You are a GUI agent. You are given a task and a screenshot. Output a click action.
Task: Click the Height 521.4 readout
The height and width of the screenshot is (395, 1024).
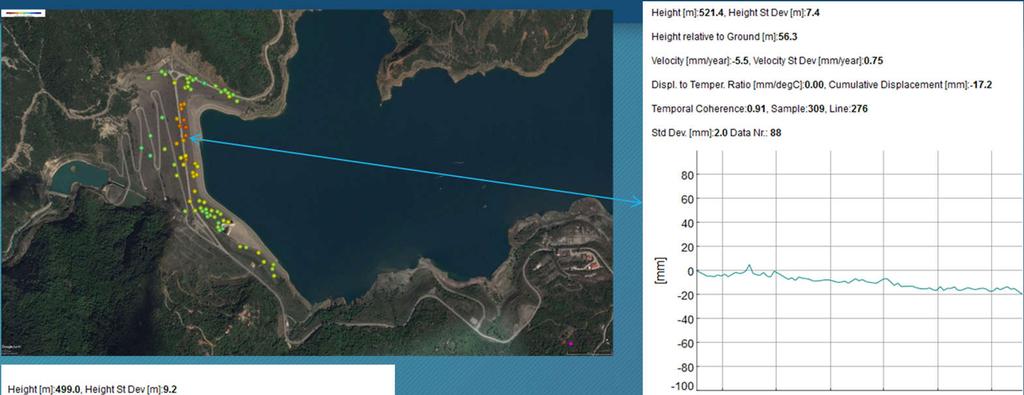(x=686, y=12)
